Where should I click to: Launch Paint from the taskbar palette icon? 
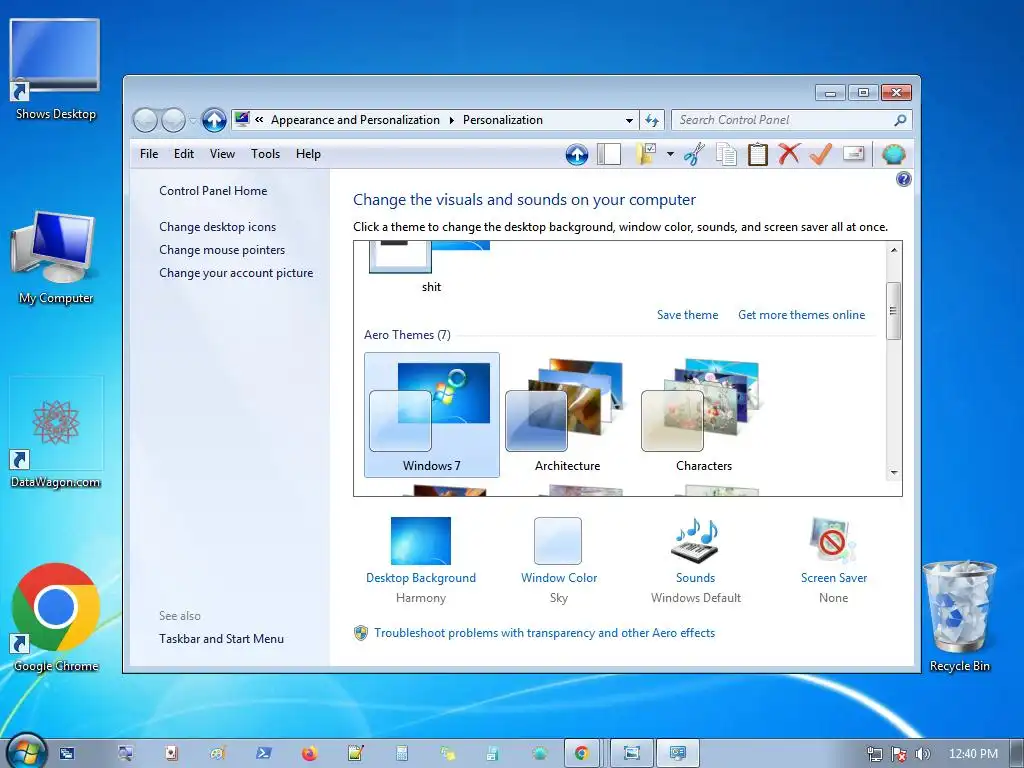217,753
